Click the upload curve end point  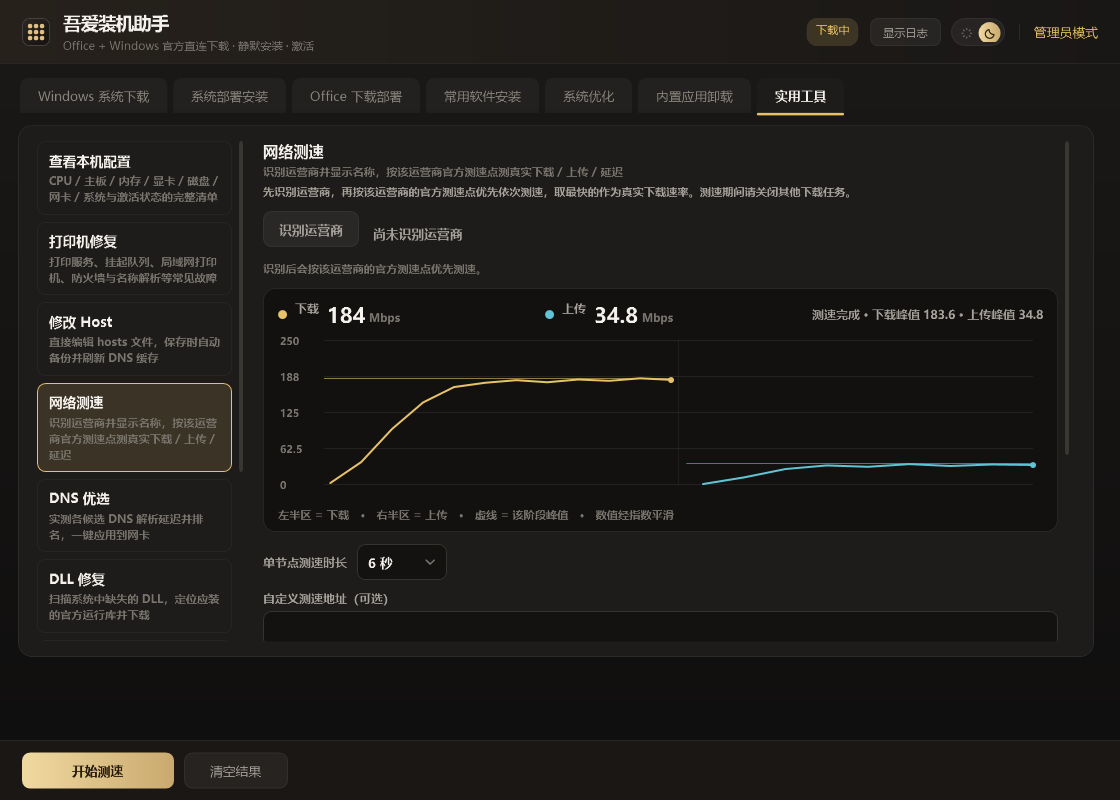pyautogui.click(x=1033, y=465)
